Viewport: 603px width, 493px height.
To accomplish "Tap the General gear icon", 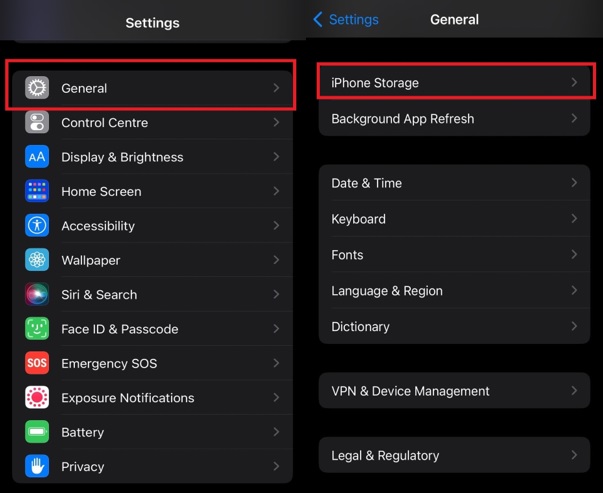I will pyautogui.click(x=37, y=88).
